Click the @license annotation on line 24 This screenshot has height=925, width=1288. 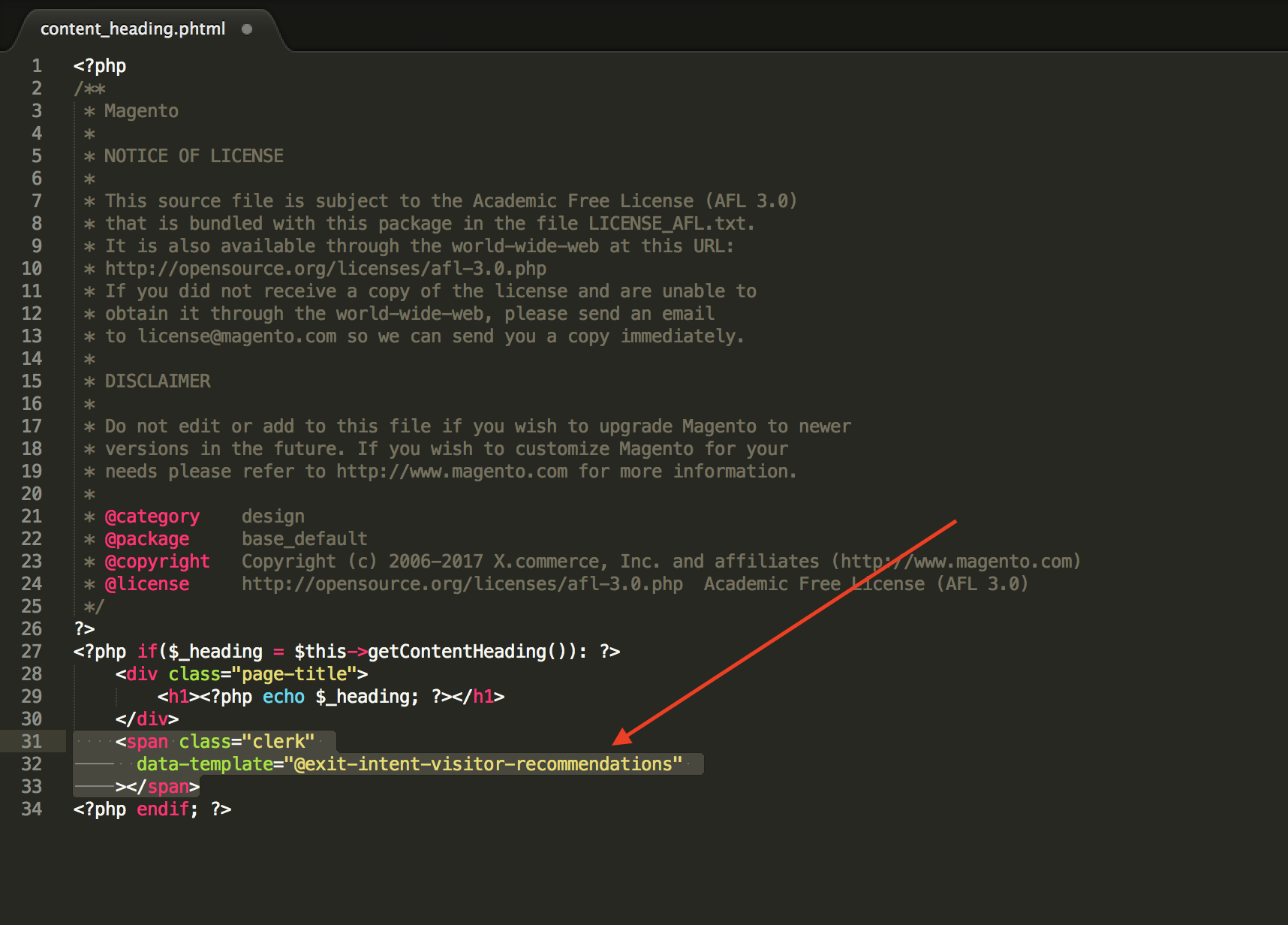146,584
